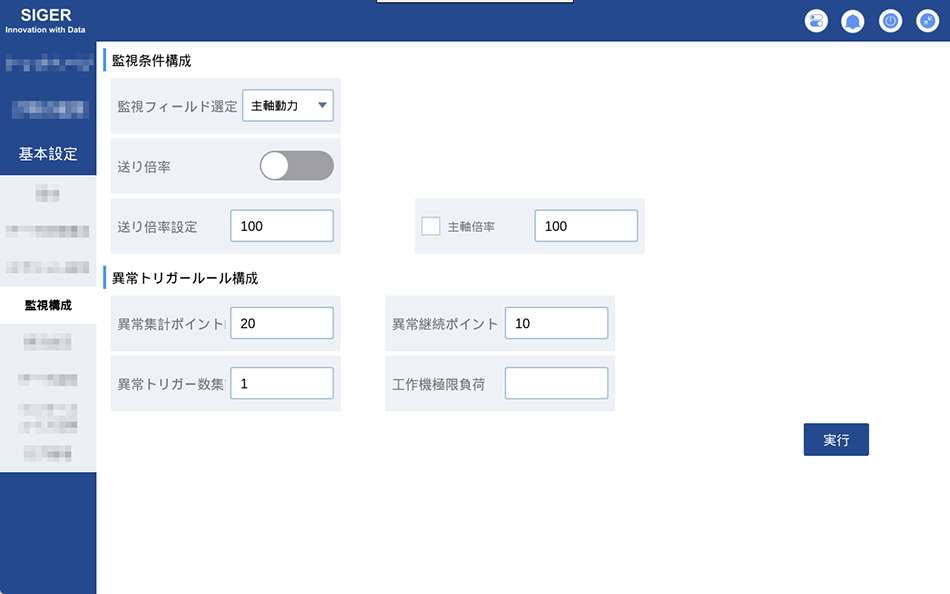Screen dimensions: 950x594
Task: Click the exit fullscreen arrows icon
Action: 927,21
